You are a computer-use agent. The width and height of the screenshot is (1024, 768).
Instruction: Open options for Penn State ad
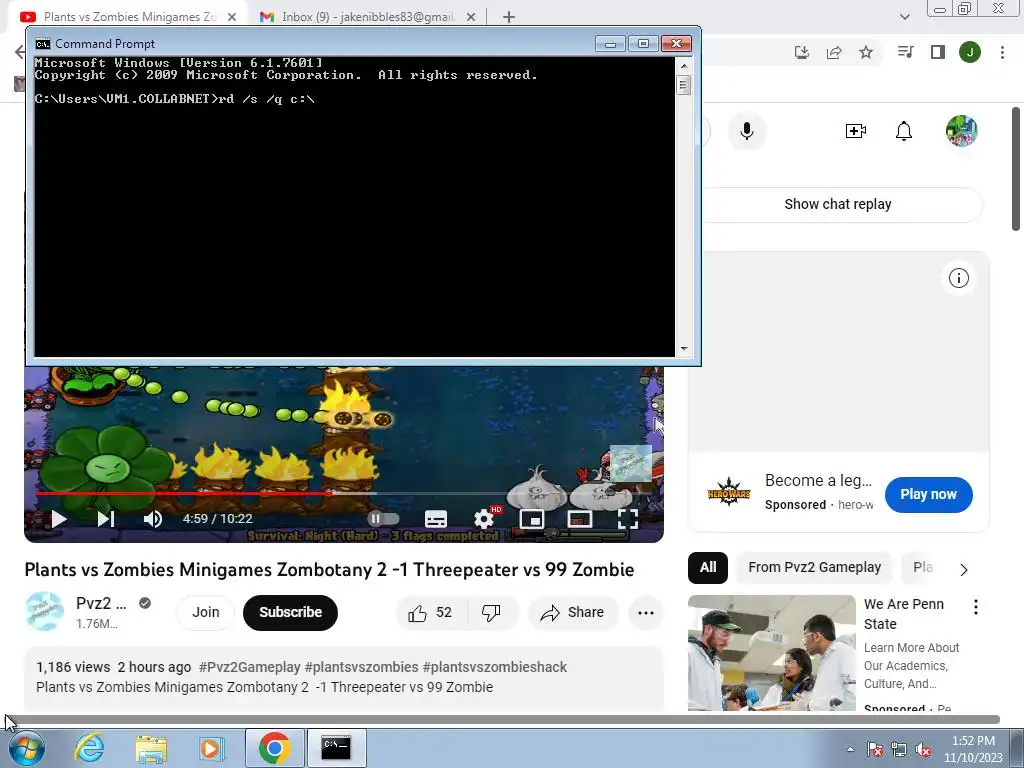tap(976, 607)
